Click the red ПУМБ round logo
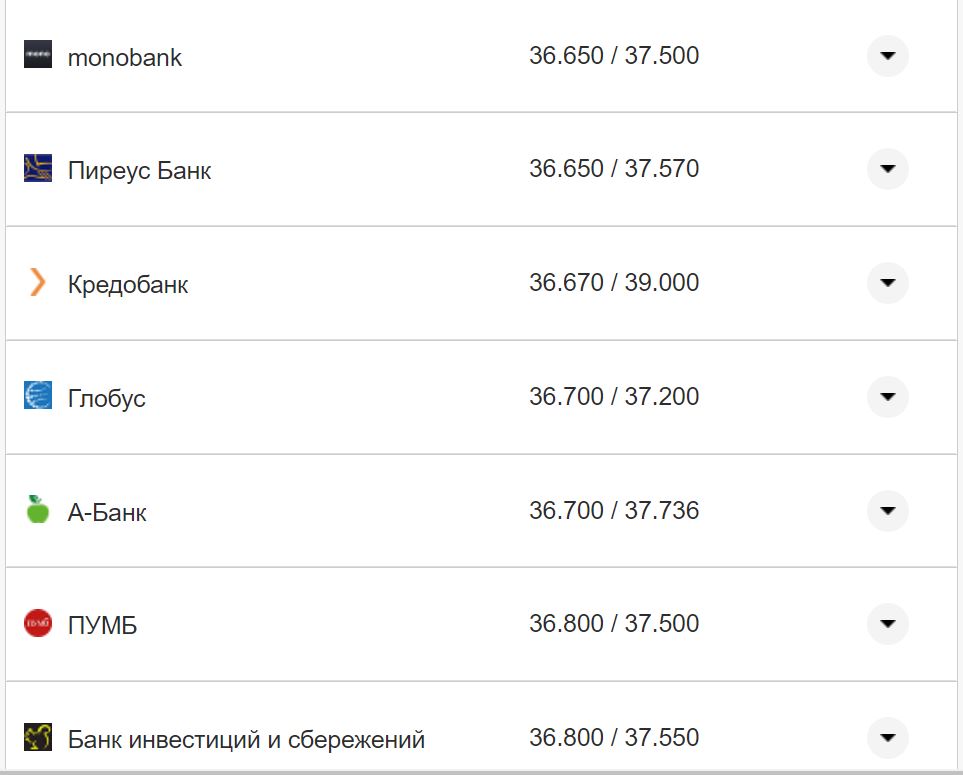Image resolution: width=963 pixels, height=775 pixels. pos(38,624)
